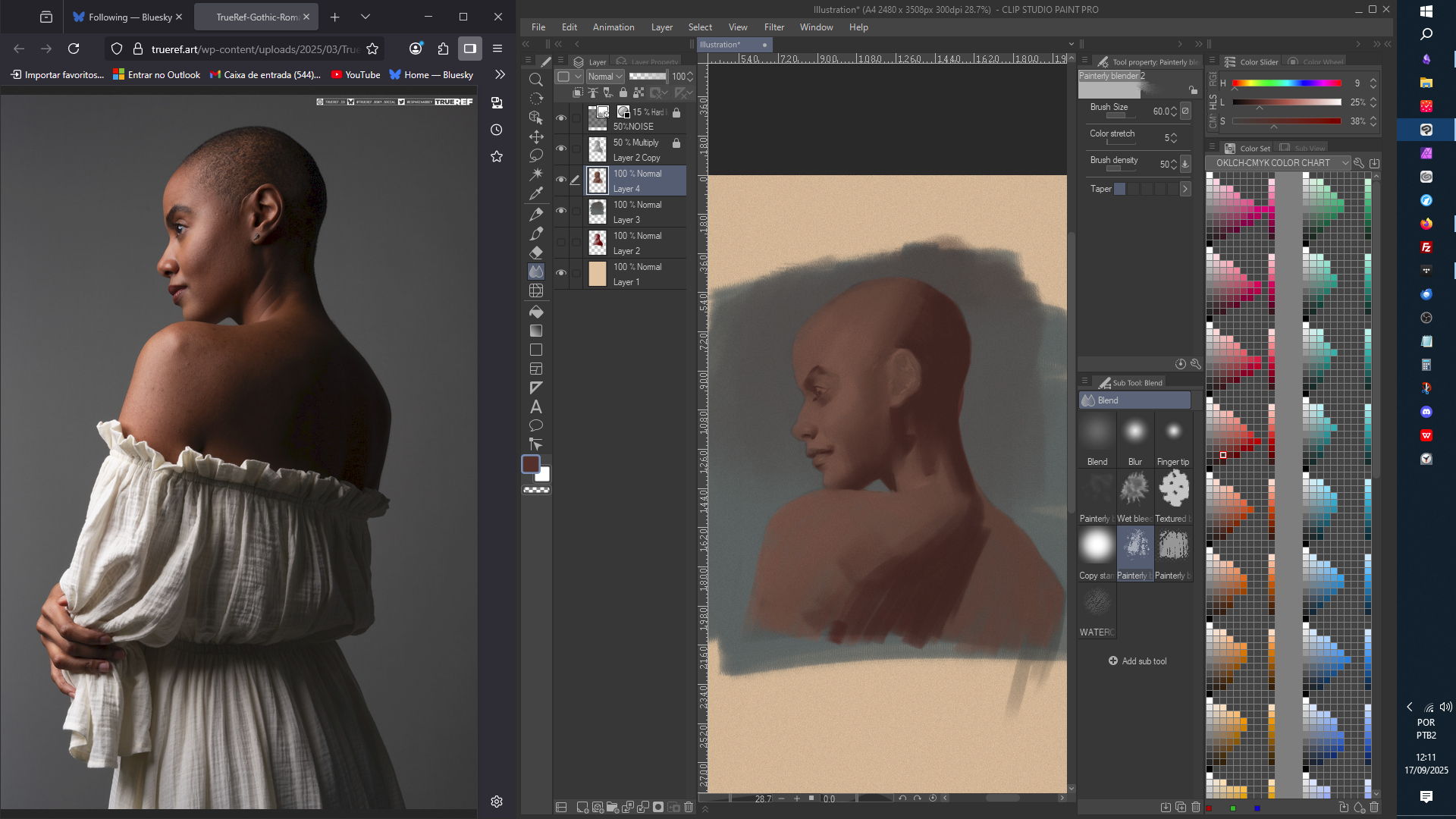Select the Fill bucket tool
This screenshot has width=1456, height=819.
[x=536, y=312]
